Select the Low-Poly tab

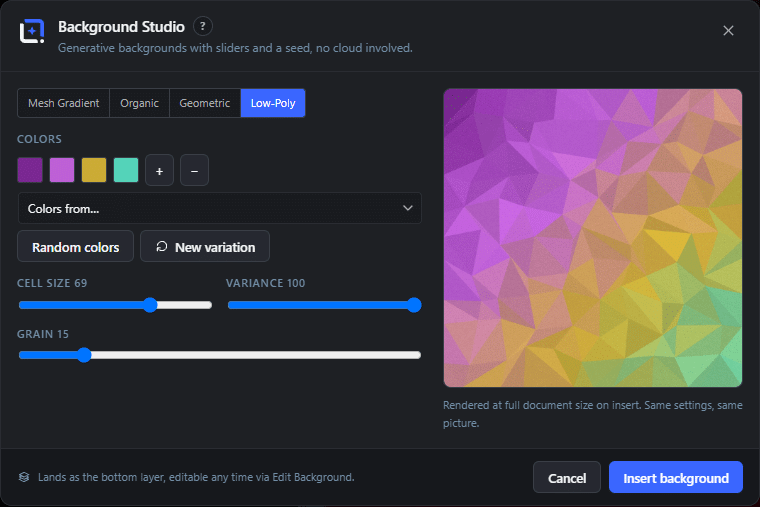pyautogui.click(x=273, y=103)
